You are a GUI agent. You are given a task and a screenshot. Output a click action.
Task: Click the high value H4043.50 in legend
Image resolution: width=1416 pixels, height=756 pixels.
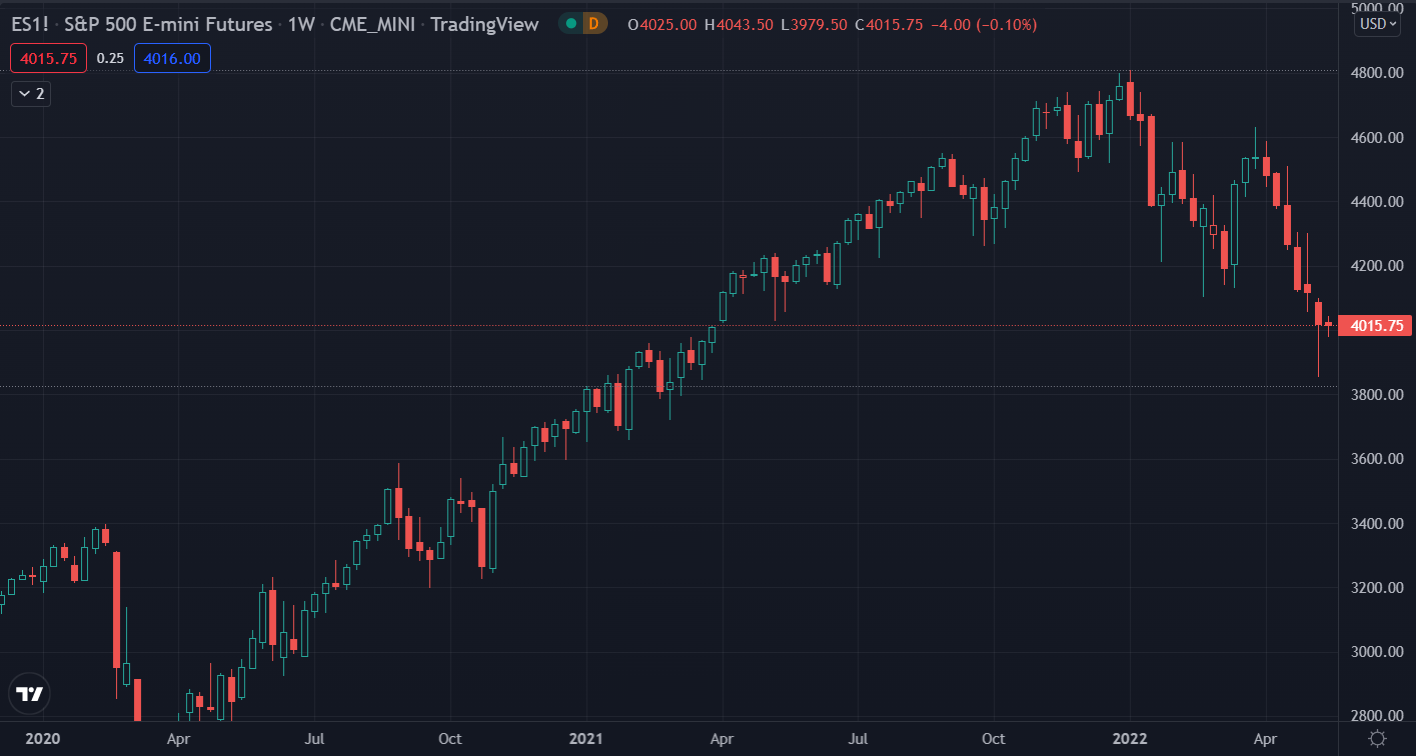coord(739,24)
